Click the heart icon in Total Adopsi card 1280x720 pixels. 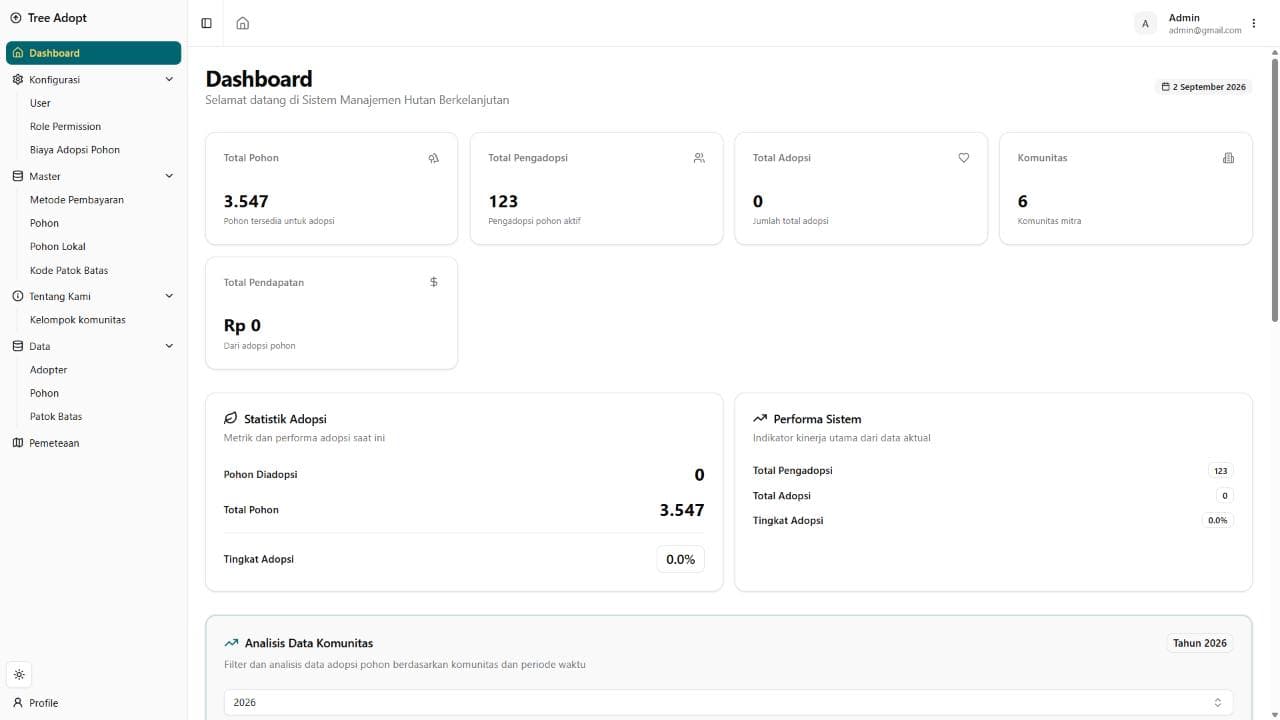point(964,158)
